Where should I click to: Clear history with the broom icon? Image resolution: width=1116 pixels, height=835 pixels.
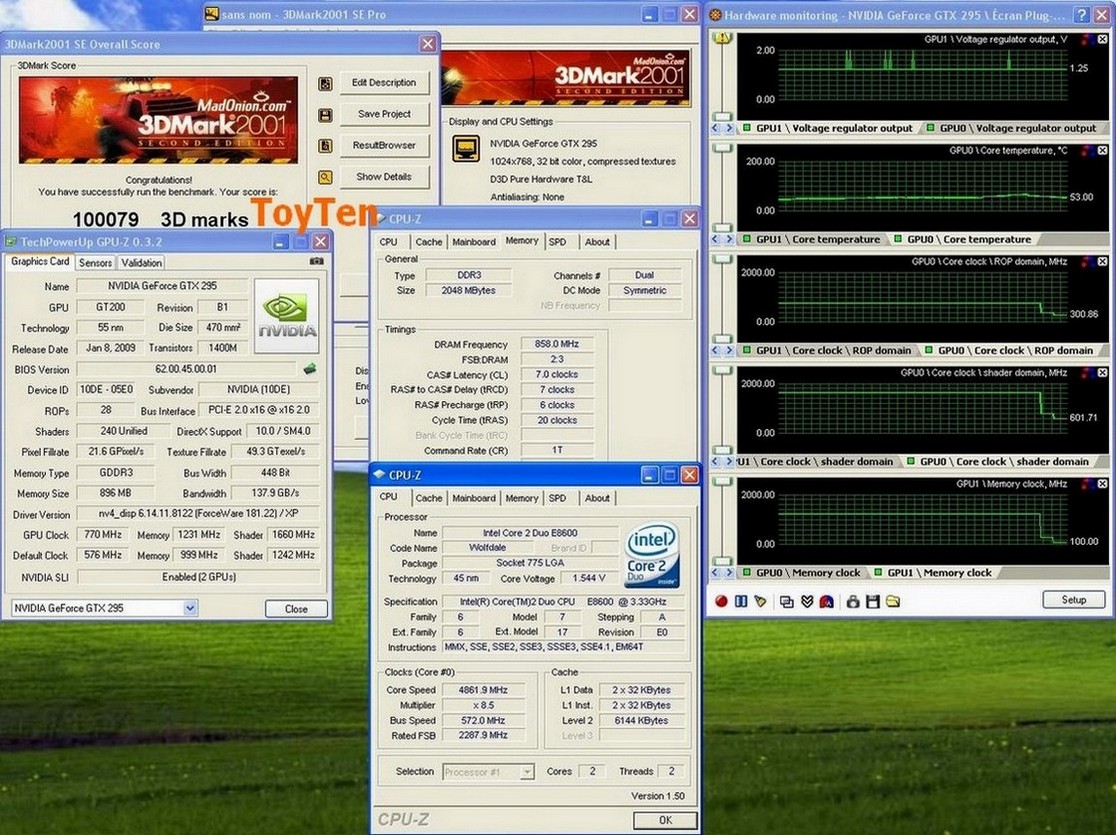pos(760,602)
